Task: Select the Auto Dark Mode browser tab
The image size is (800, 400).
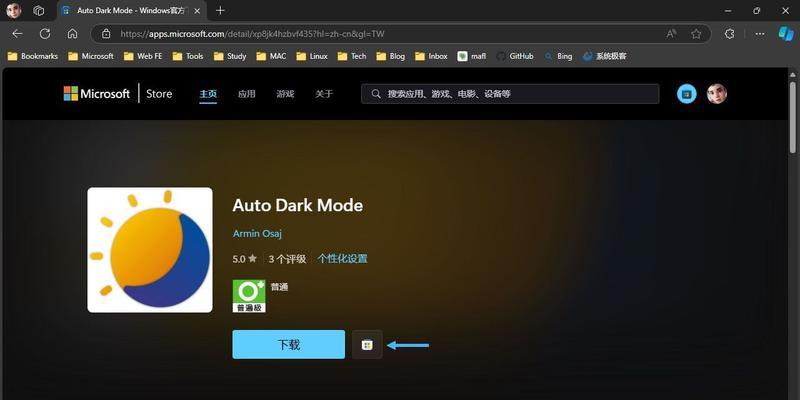Action: (x=130, y=11)
